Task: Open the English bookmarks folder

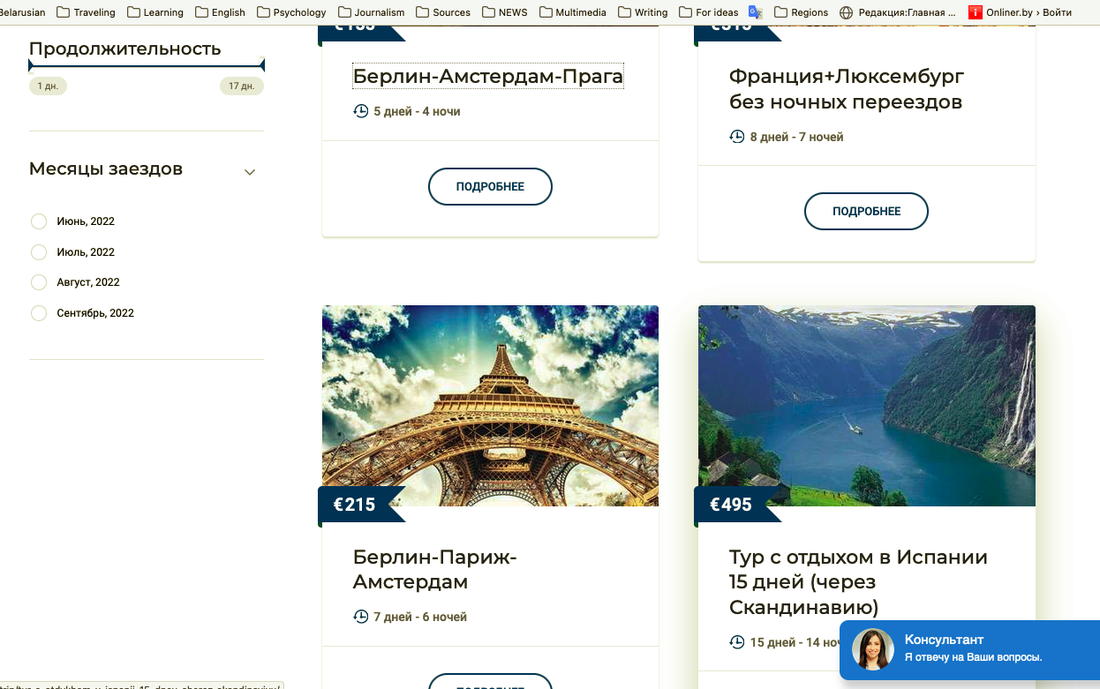Action: pyautogui.click(x=220, y=12)
